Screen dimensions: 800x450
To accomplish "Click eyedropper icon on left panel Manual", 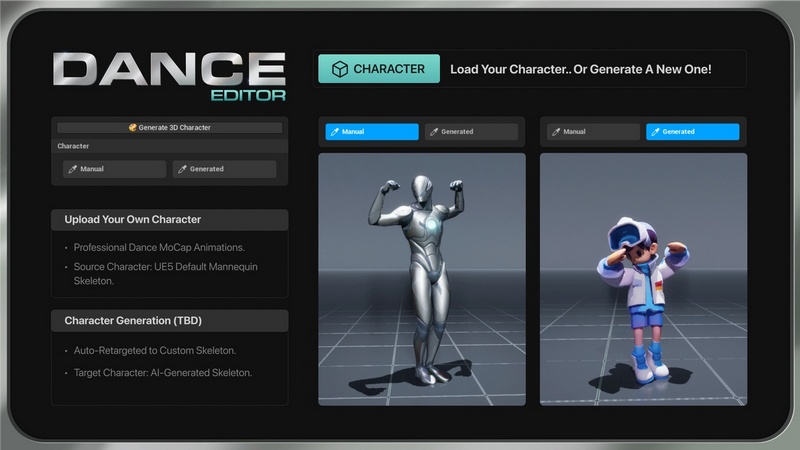I will coord(72,169).
